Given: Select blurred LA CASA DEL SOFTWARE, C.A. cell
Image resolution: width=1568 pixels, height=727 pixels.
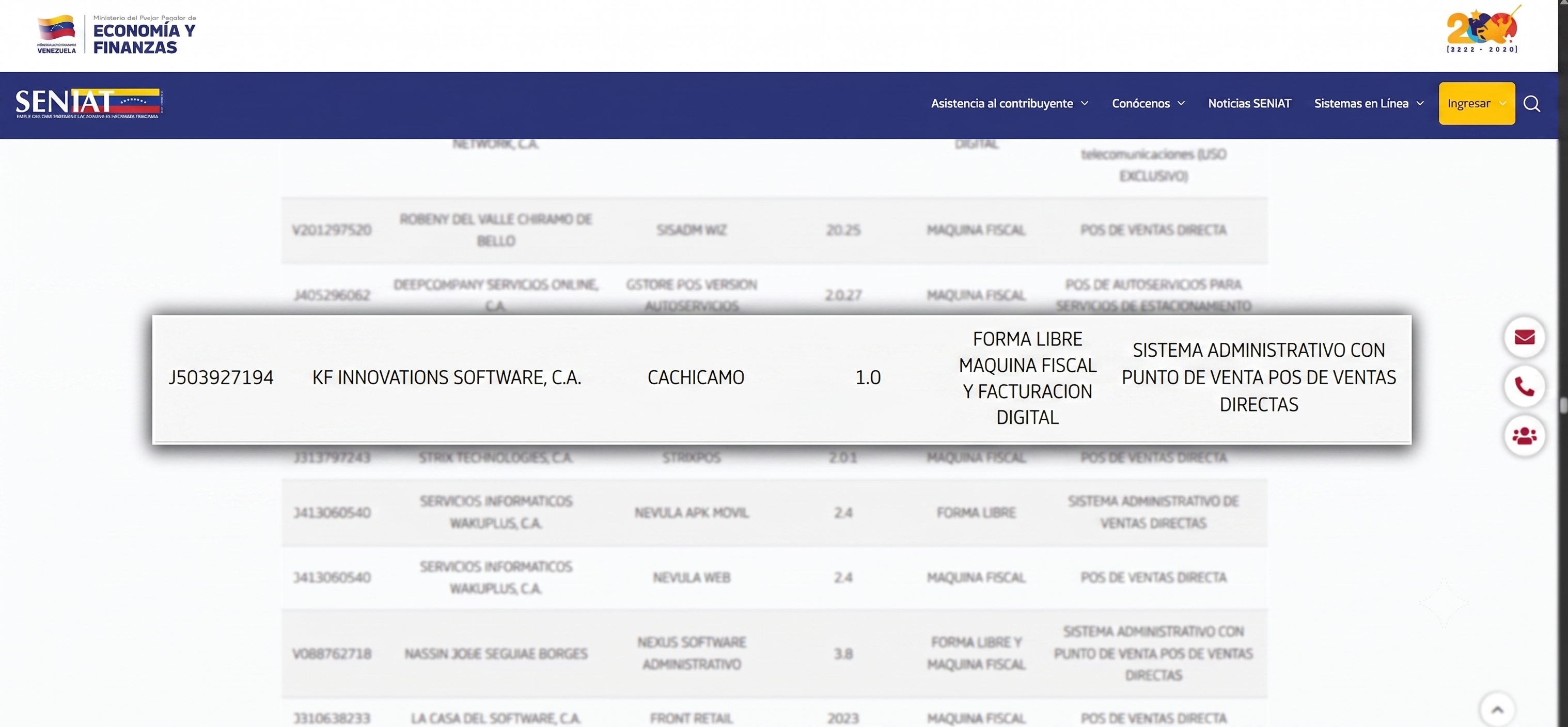Looking at the screenshot, I should tap(495, 719).
